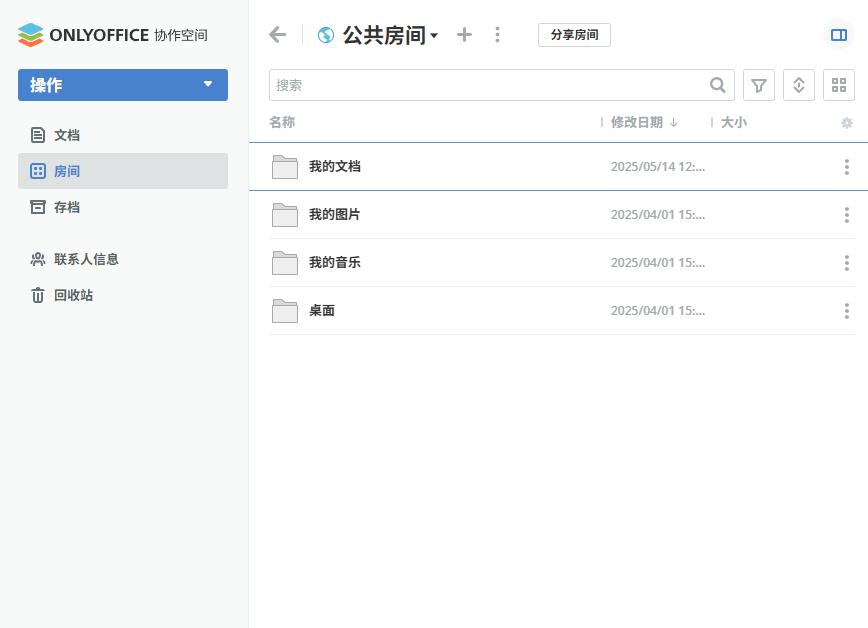Open the room options three-dot menu in header
The image size is (868, 628).
point(497,35)
